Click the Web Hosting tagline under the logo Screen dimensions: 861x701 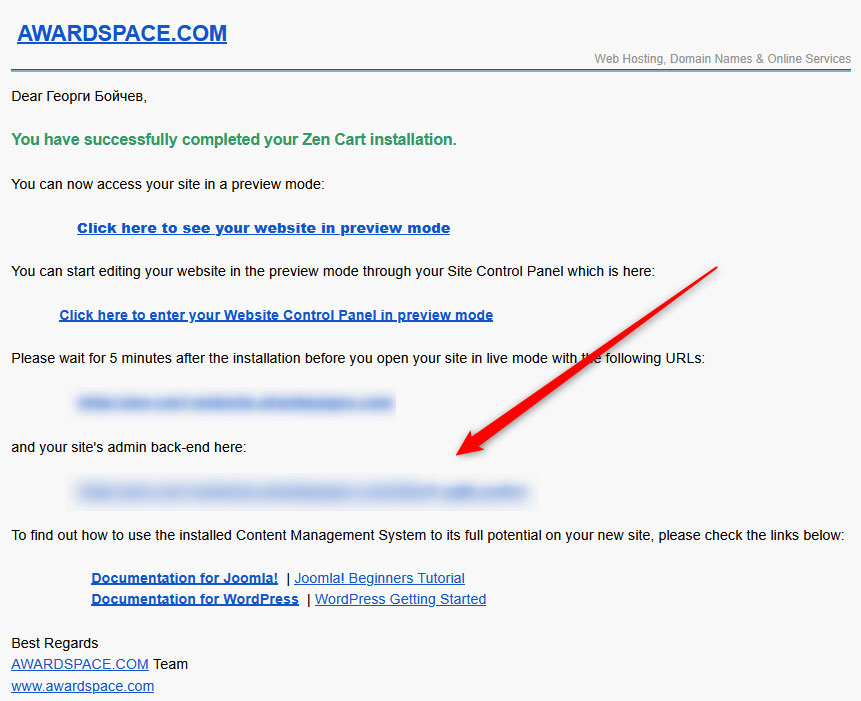coord(722,58)
